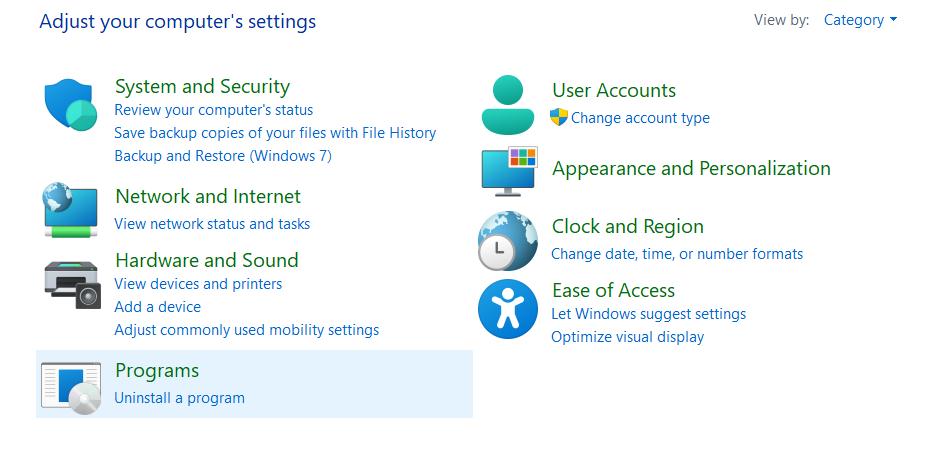The height and width of the screenshot is (458, 941).
Task: Open Ease of Access heading
Action: (613, 291)
